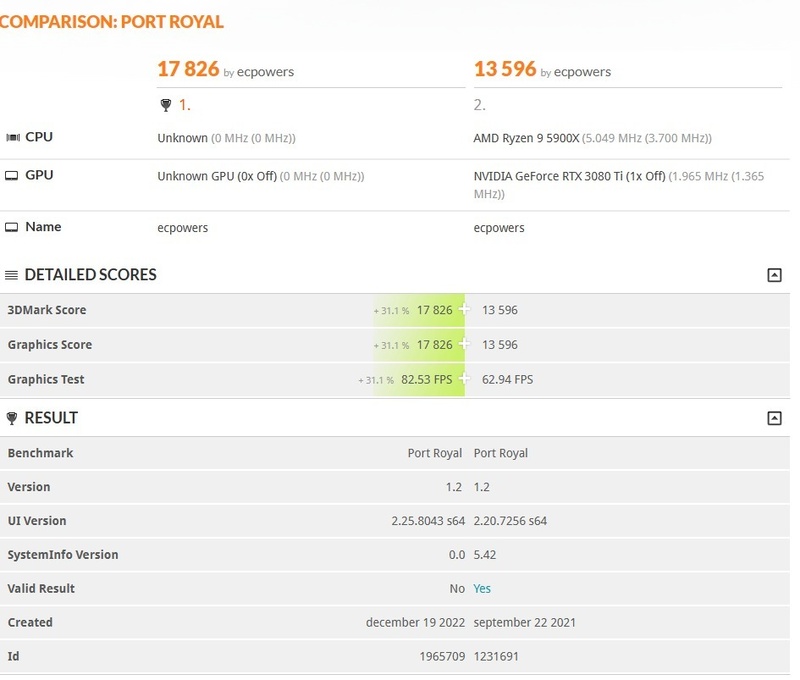Click the Yes valid result link
Screen dimensions: 800x680
pos(482,589)
